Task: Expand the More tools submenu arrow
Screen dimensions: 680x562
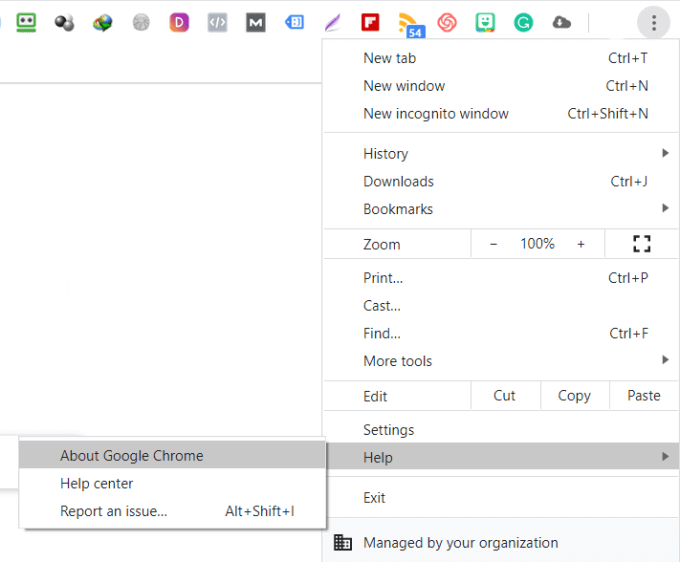Action: click(665, 360)
